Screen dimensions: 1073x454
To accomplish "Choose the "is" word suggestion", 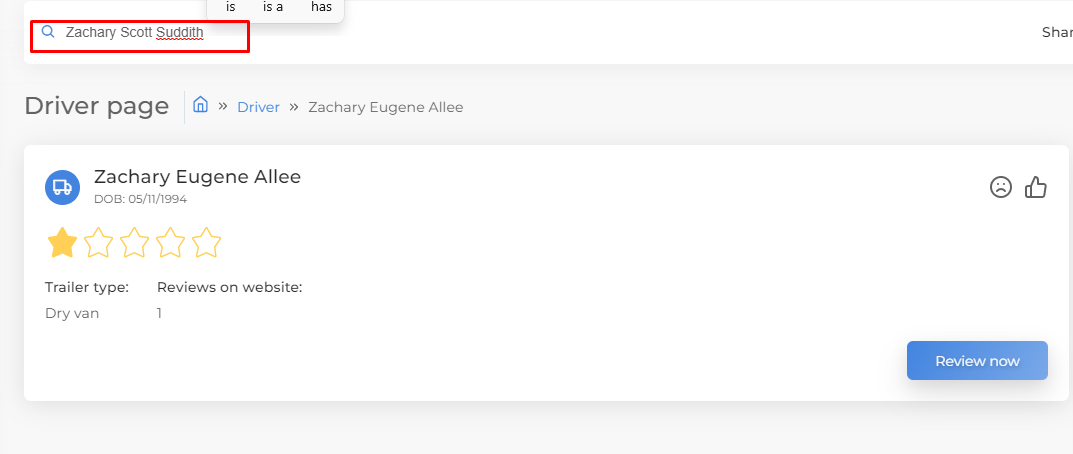I will pos(231,8).
